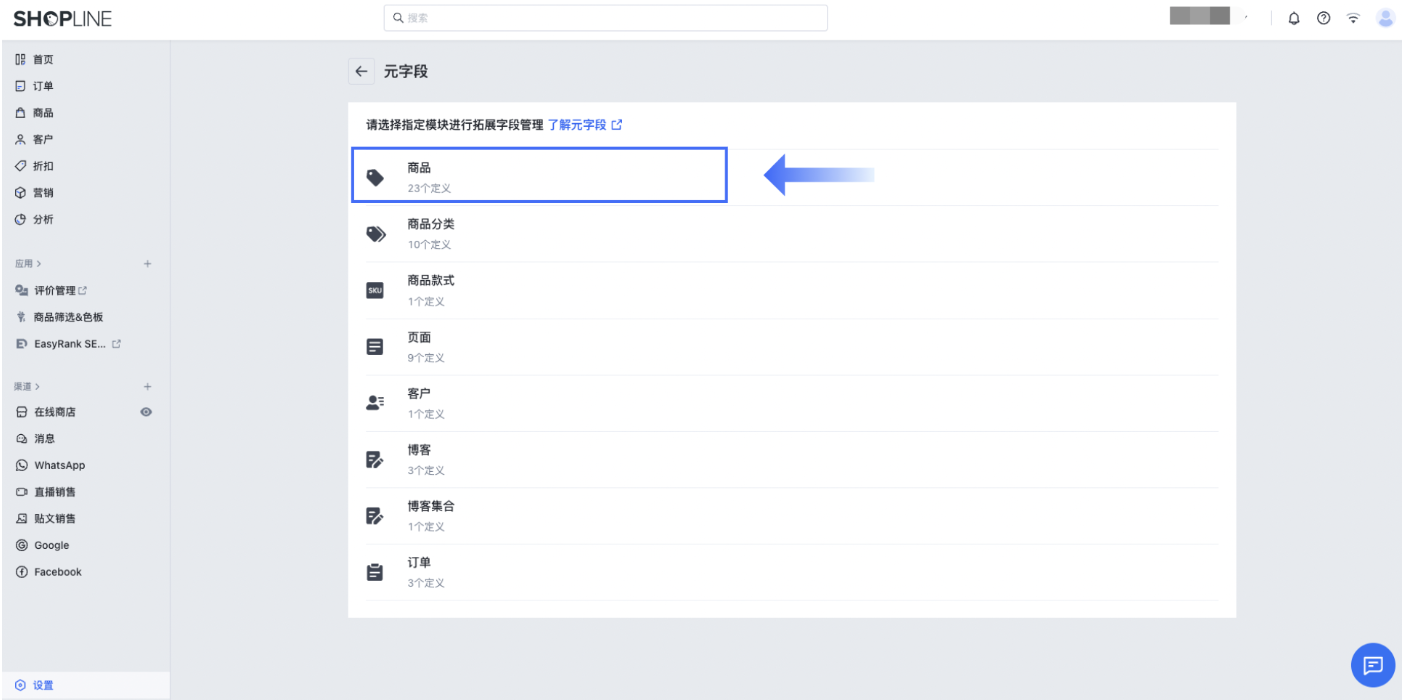Click the SHOPLINE logo

click(x=63, y=19)
